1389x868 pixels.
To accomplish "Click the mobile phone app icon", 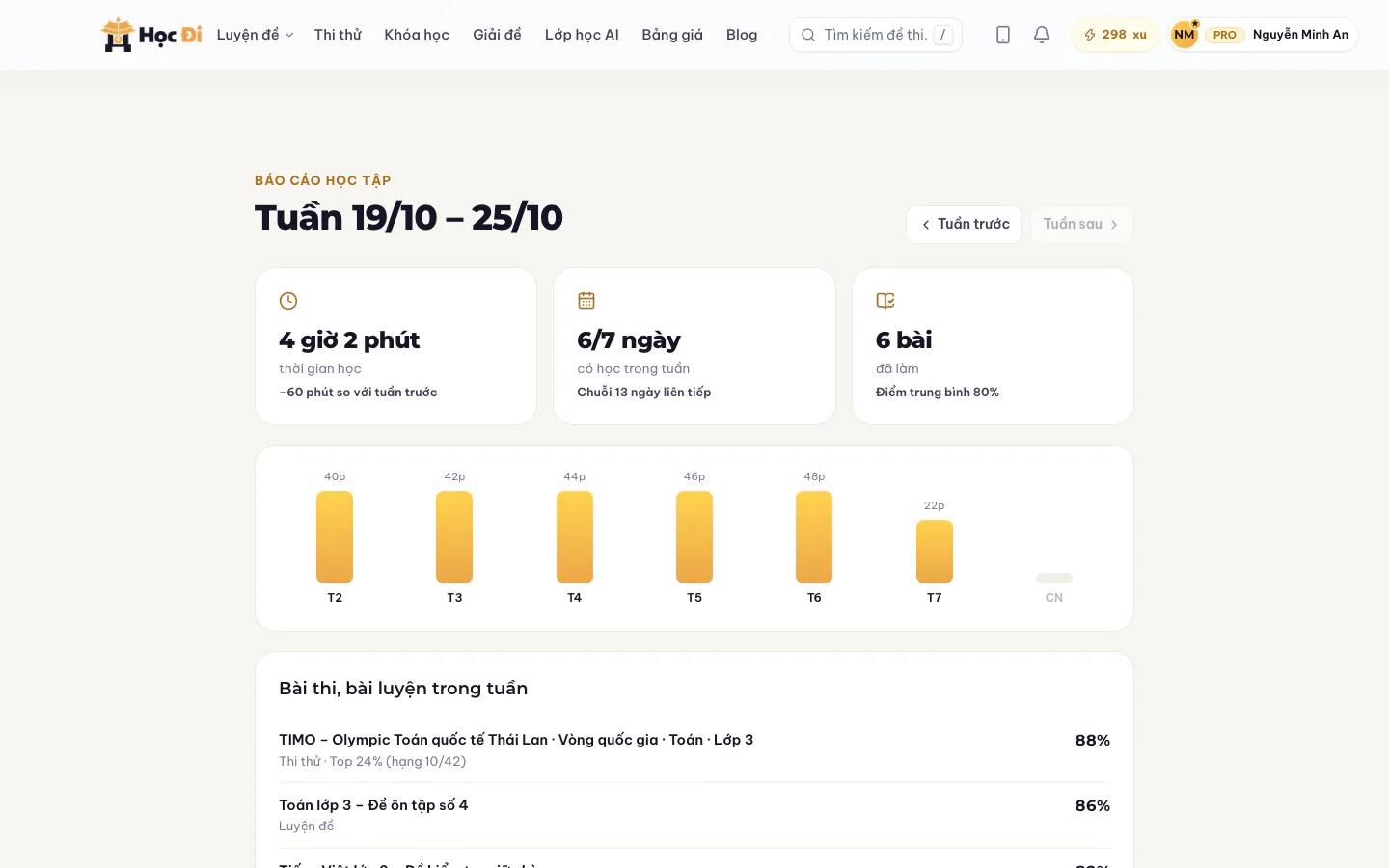I will pyautogui.click(x=1003, y=35).
